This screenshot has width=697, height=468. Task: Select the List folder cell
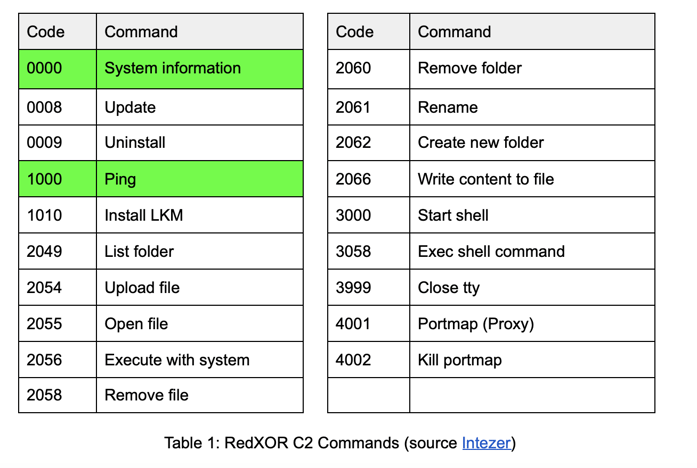click(200, 251)
